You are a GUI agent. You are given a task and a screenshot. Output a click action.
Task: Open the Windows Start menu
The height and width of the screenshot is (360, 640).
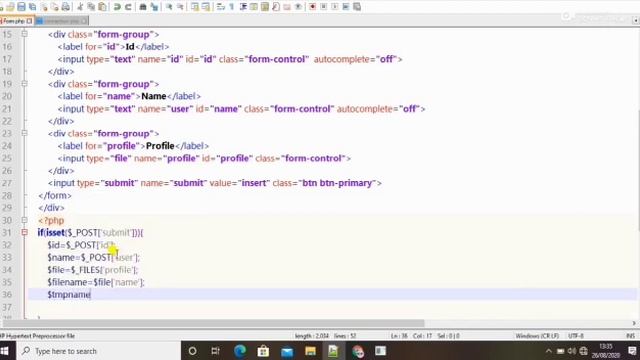(x=5, y=351)
